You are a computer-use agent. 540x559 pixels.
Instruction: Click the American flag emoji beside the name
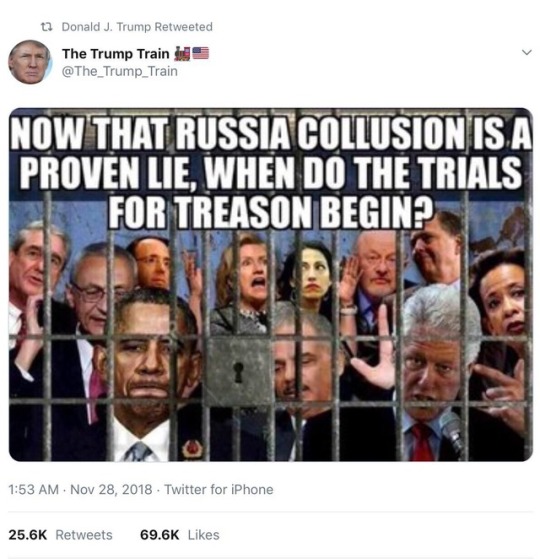pyautogui.click(x=201, y=53)
